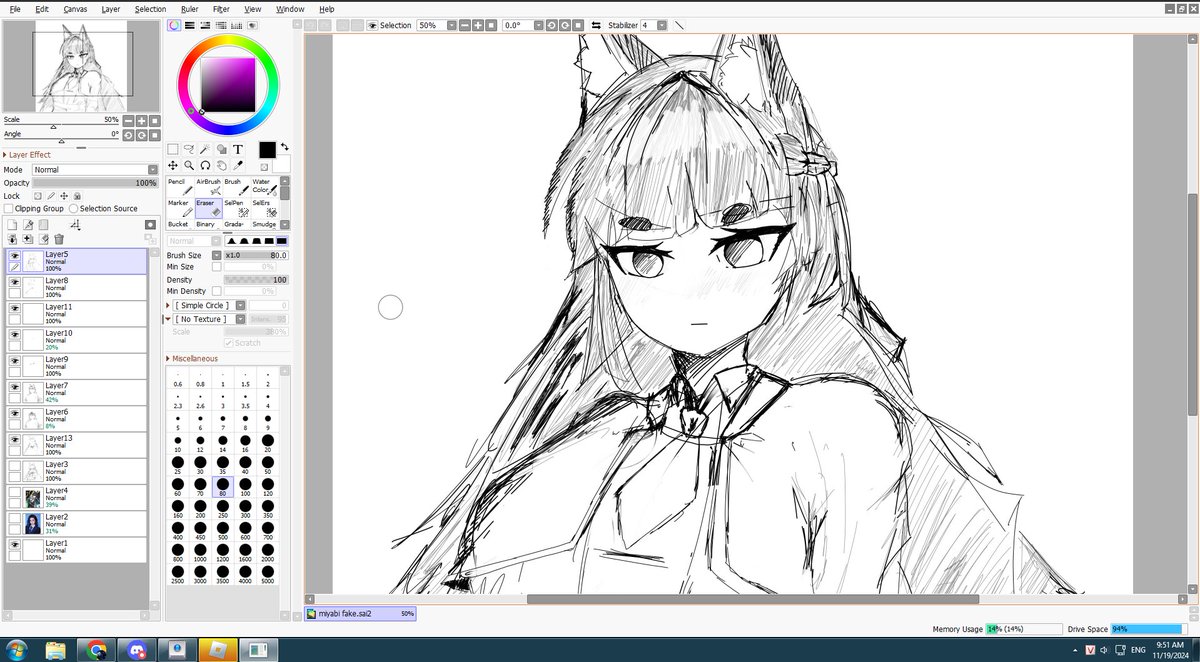Adjust the layer Opacity slider

[95, 183]
